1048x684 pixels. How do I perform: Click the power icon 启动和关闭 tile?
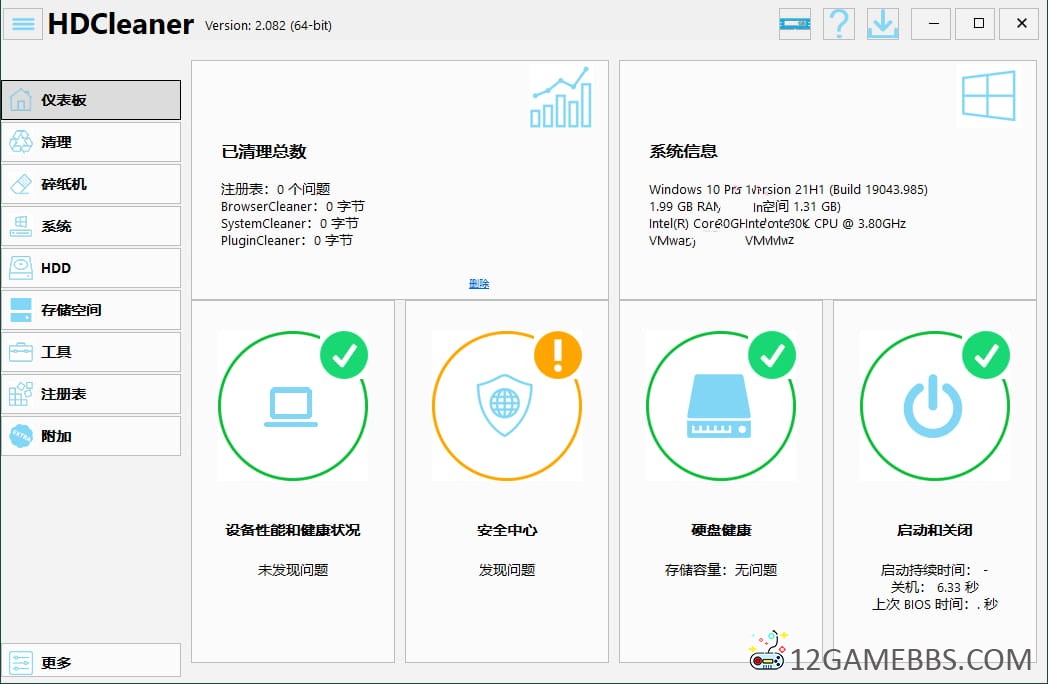click(934, 406)
